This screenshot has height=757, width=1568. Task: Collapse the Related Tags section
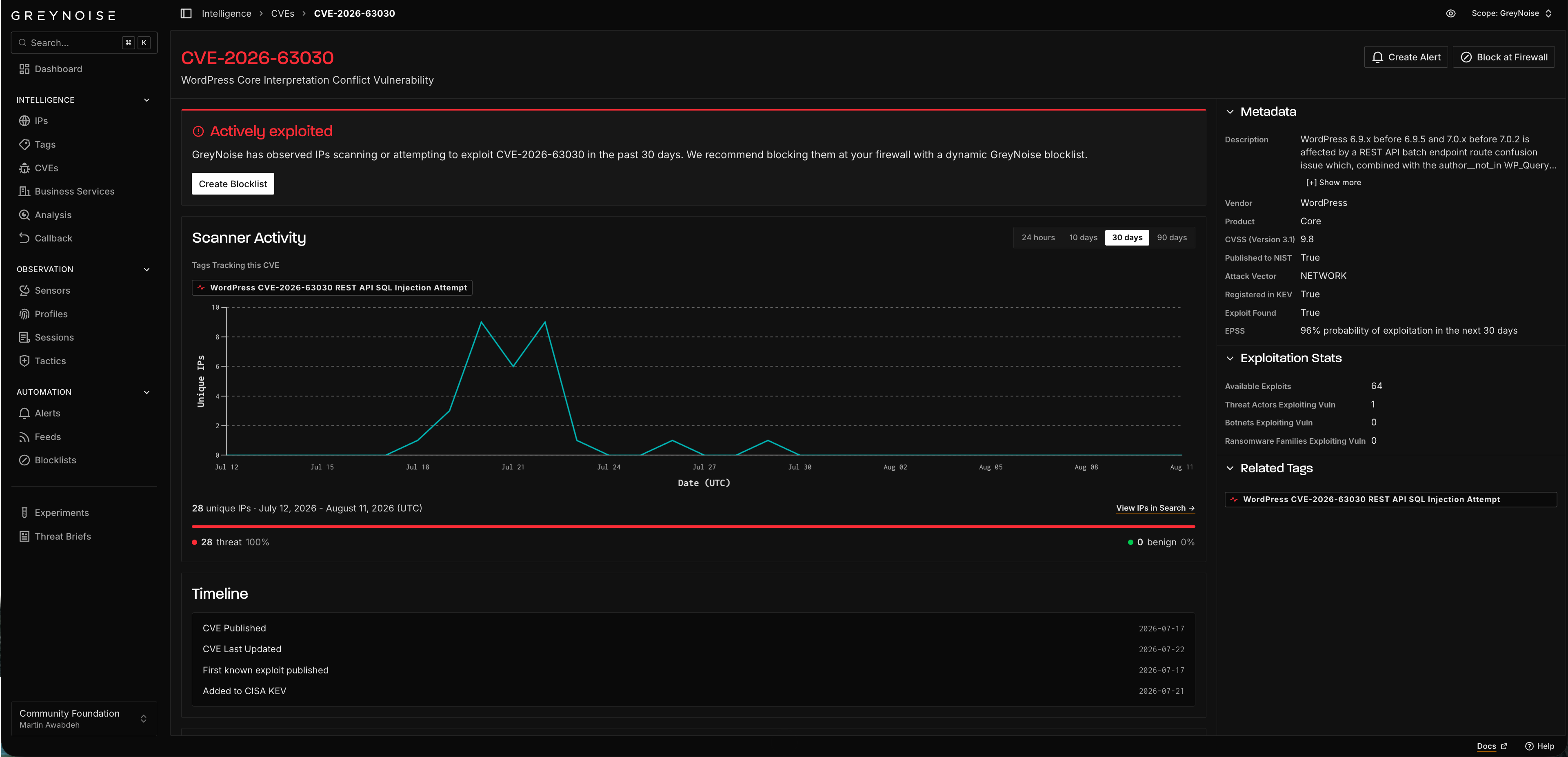tap(1230, 468)
